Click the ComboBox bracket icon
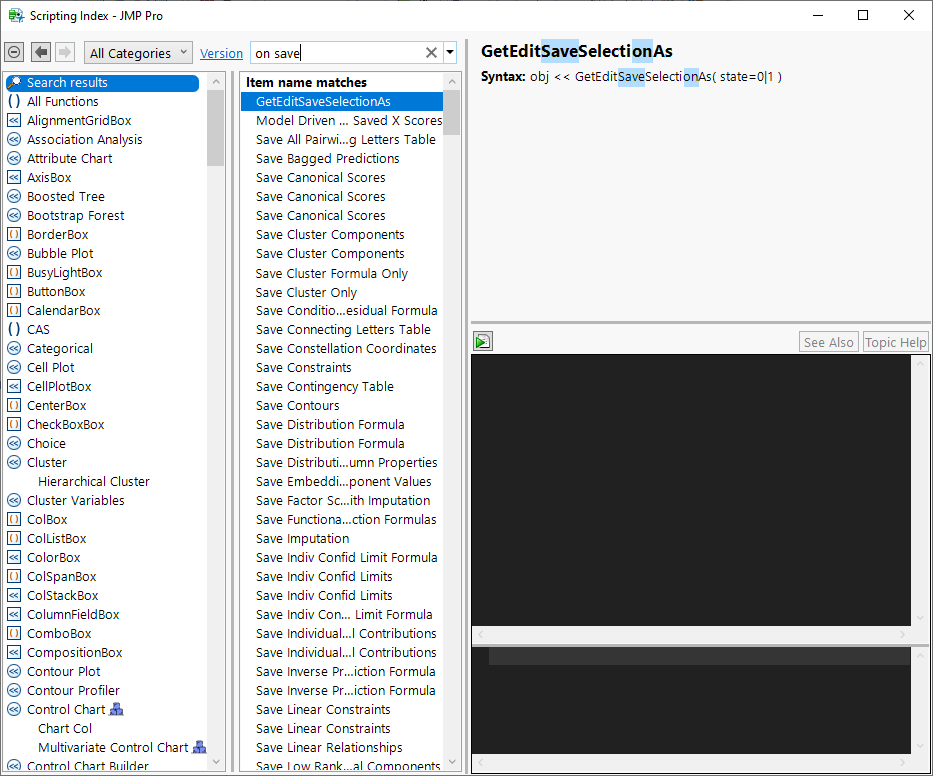Screen dimensions: 933x776 pyautogui.click(x=14, y=633)
